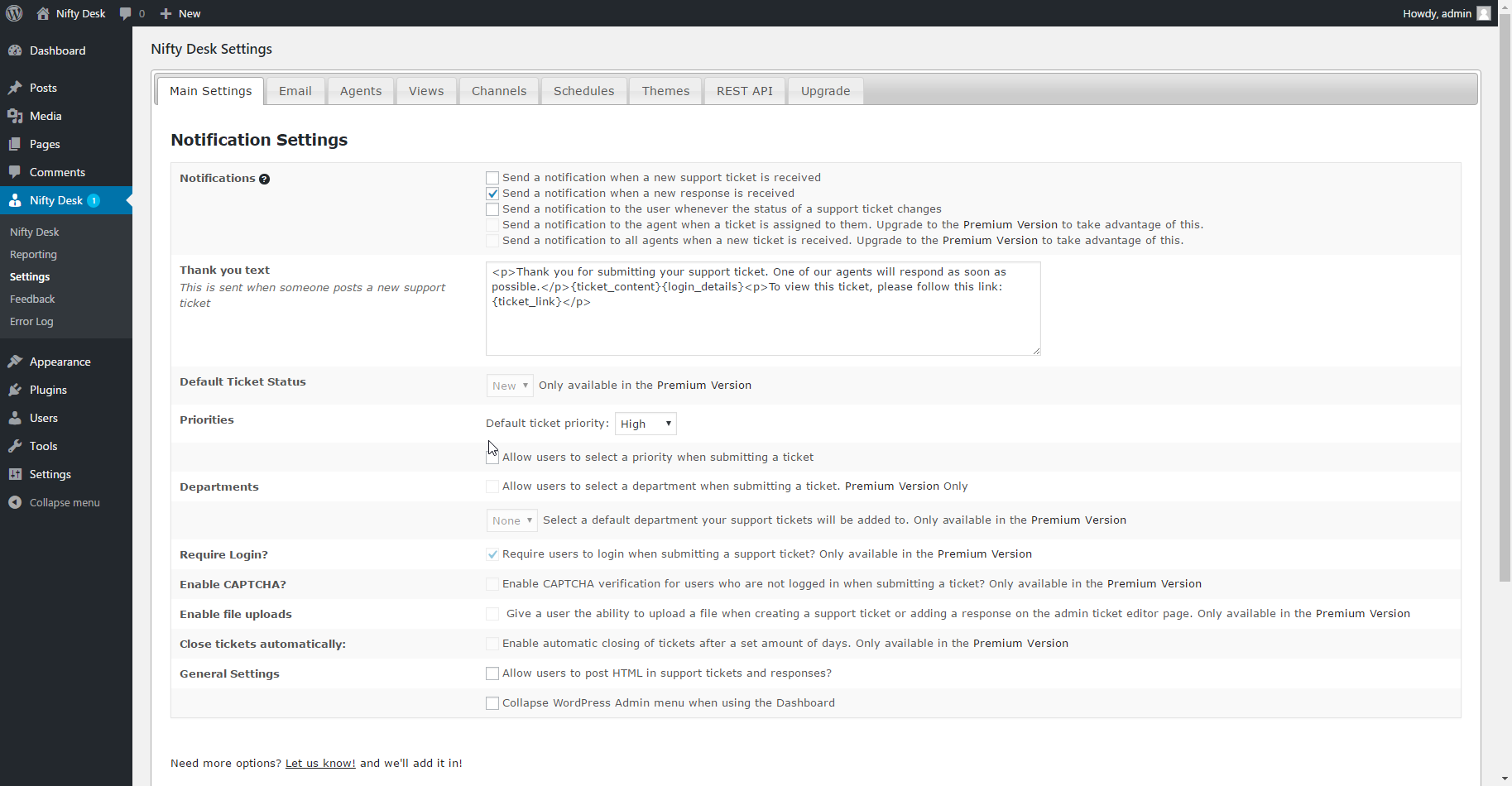Click the Media icon in sidebar

(x=15, y=116)
